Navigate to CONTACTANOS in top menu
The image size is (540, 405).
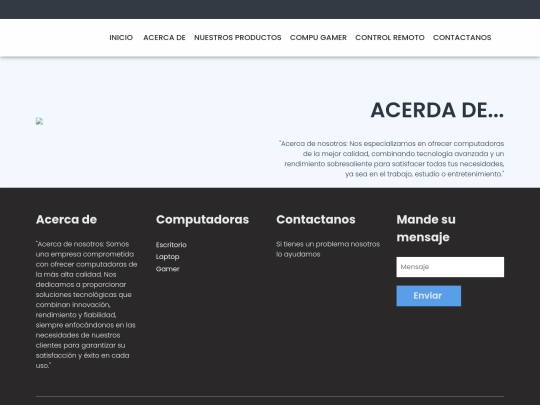pos(462,38)
